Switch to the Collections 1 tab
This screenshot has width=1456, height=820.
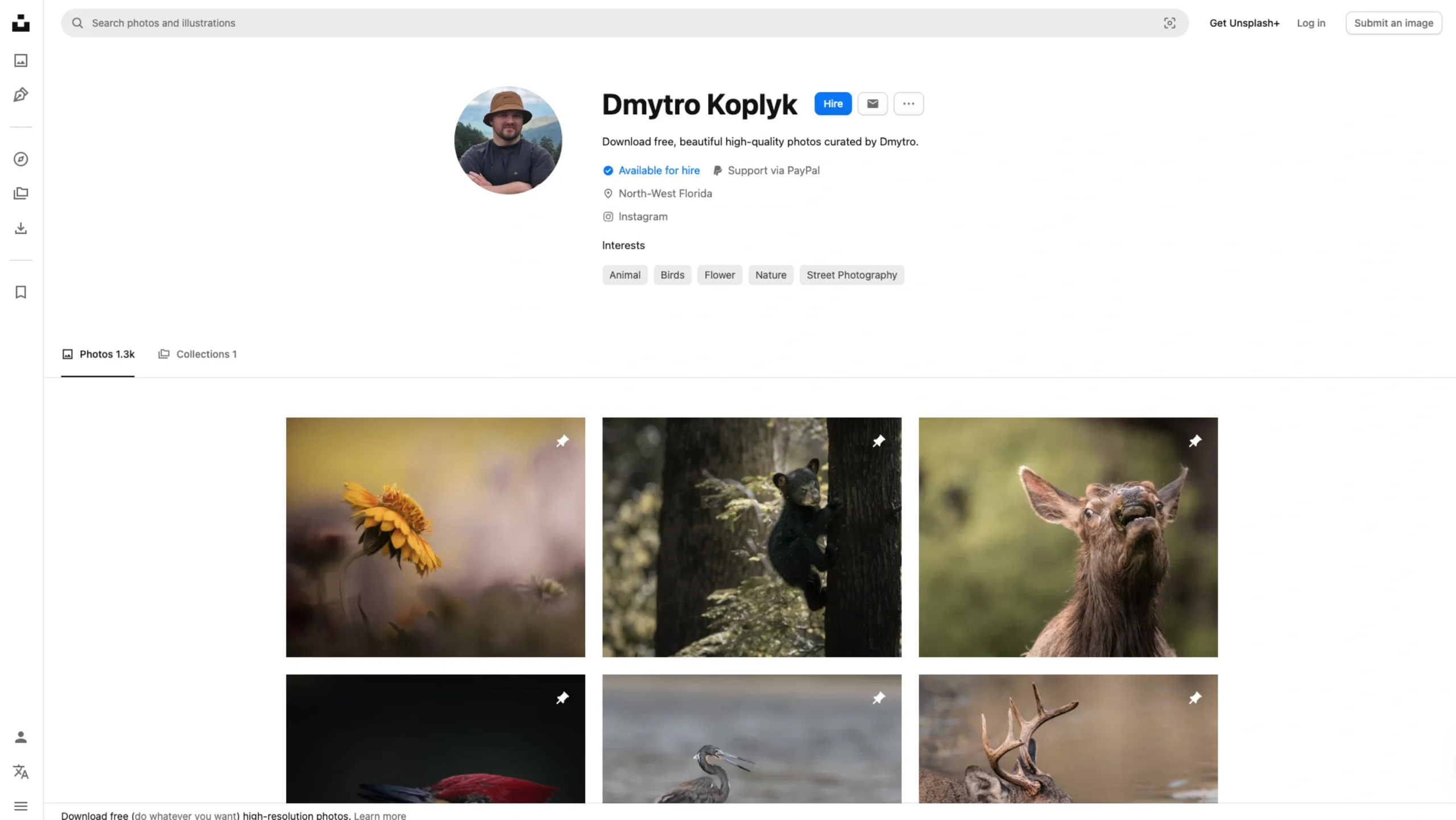(x=197, y=354)
